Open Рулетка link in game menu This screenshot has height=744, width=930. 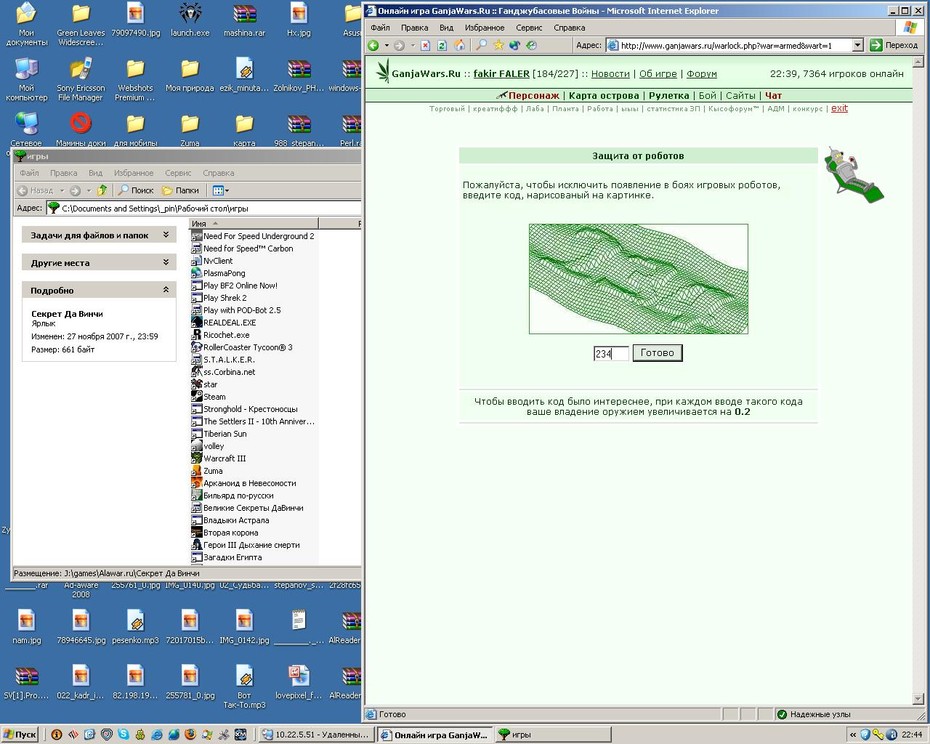[668, 96]
